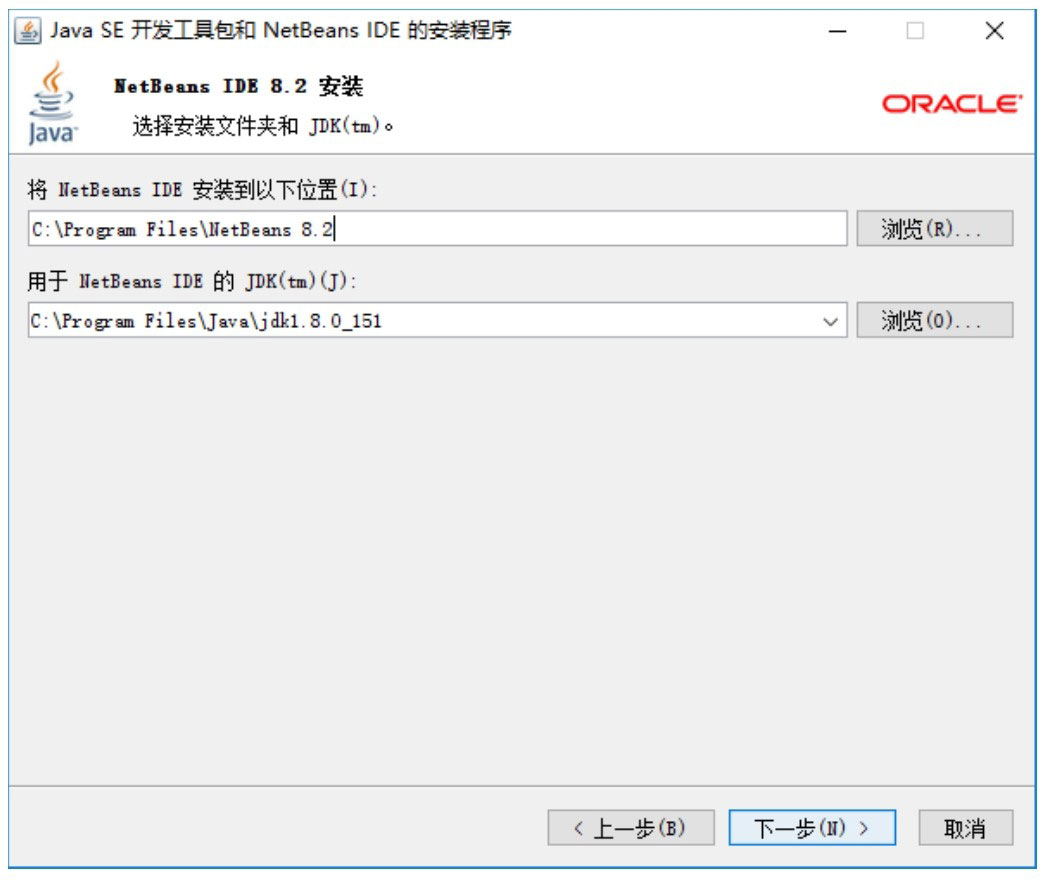The width and height of the screenshot is (1049, 880).
Task: Browse for NetBeans install folder 浏览(R)
Action: pos(935,229)
